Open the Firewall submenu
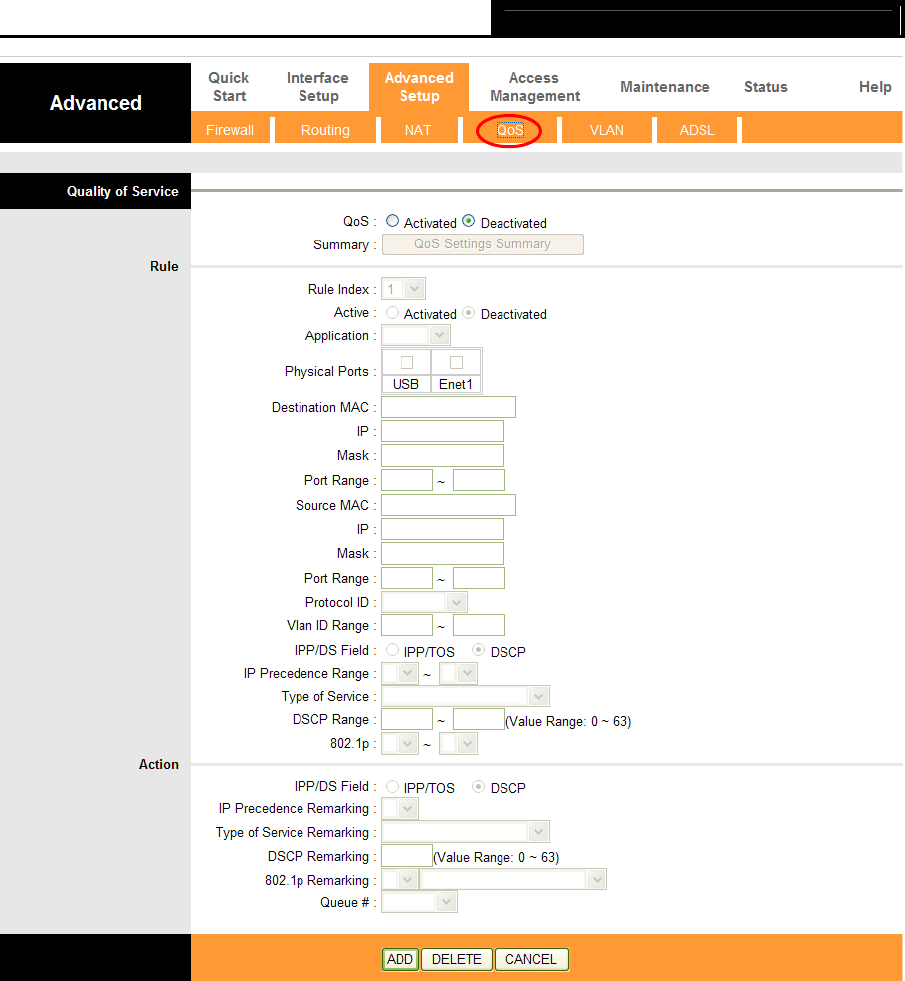 [x=230, y=130]
